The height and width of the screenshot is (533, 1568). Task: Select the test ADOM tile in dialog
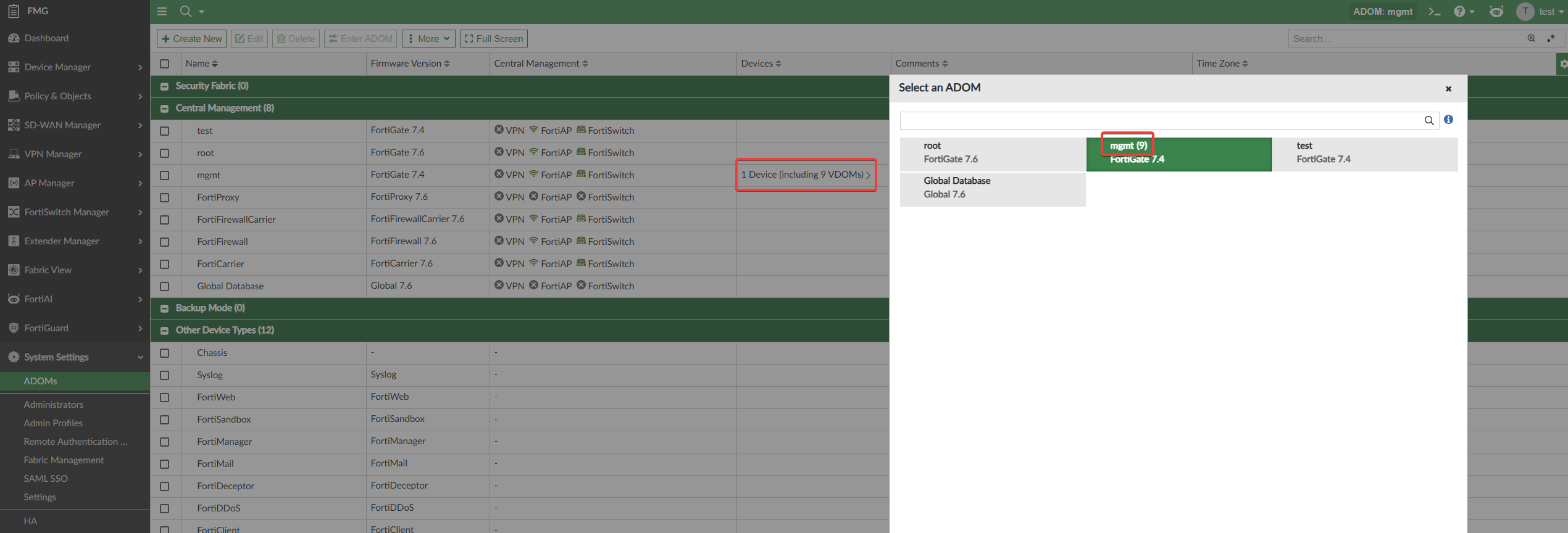(x=1366, y=154)
